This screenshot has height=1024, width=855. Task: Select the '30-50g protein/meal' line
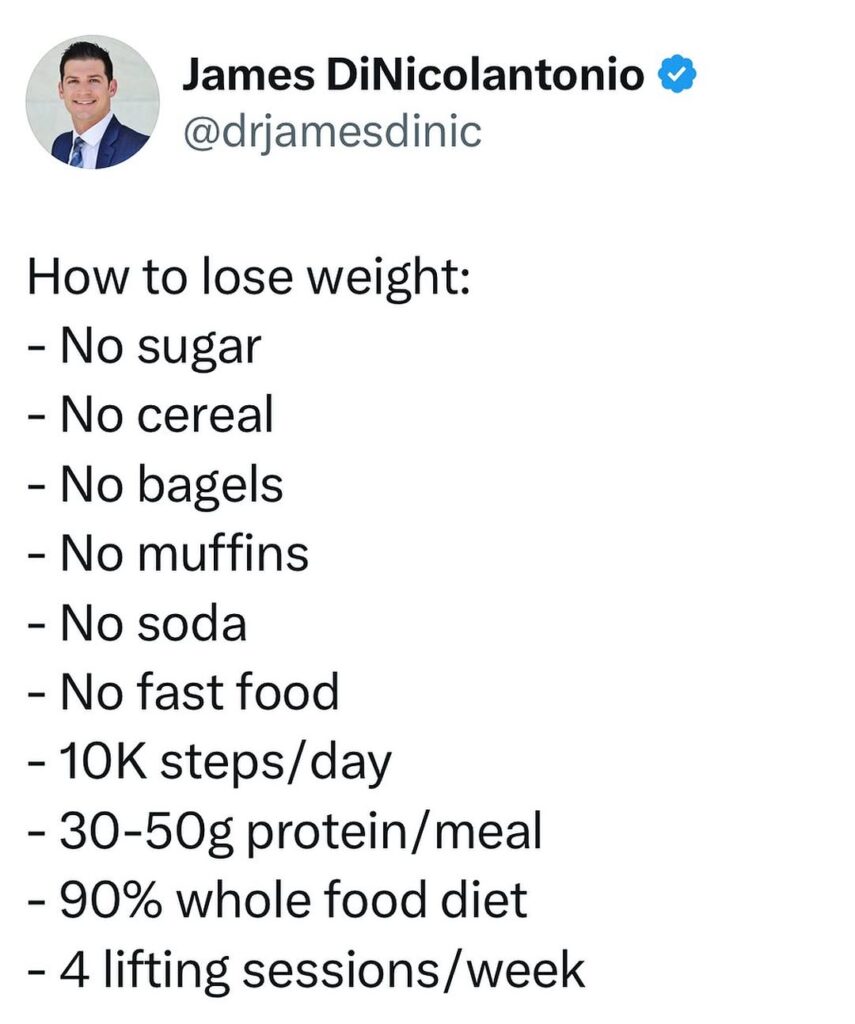[285, 833]
